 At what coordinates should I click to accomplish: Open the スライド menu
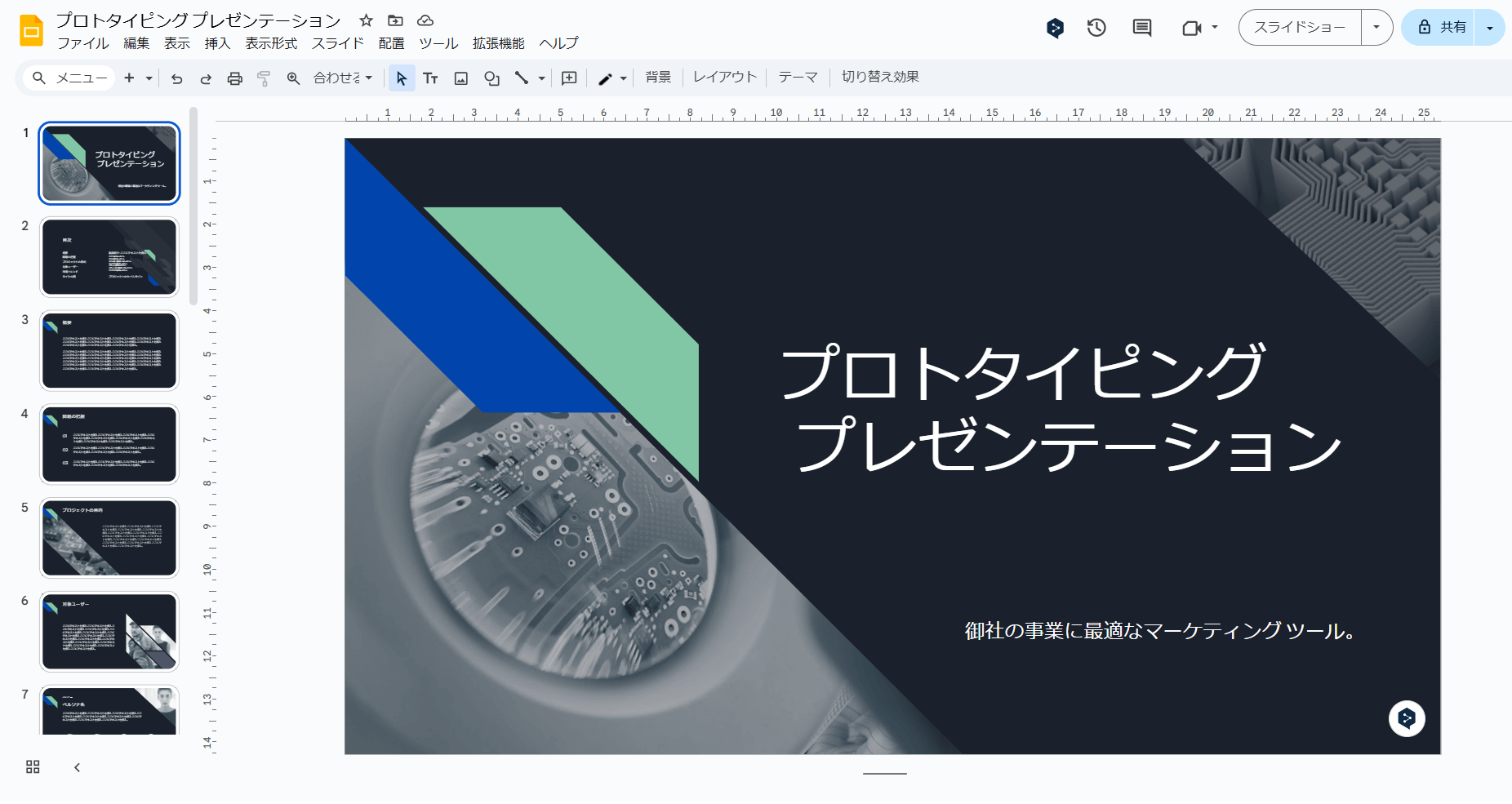click(x=338, y=43)
